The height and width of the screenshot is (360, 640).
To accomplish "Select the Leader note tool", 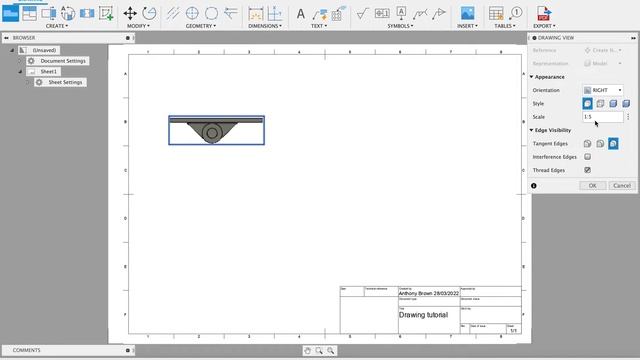I will click(x=320, y=13).
